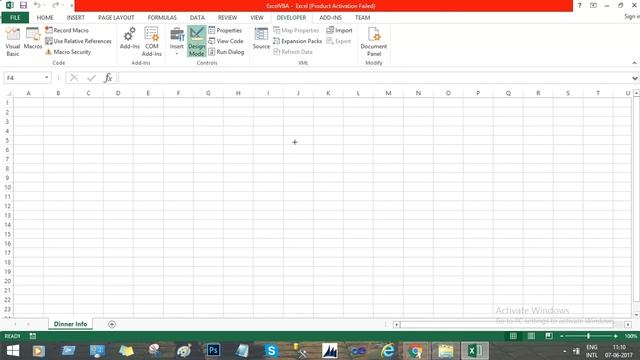Click the macro recording status bar icon
The height and width of the screenshot is (360, 640).
[33, 336]
